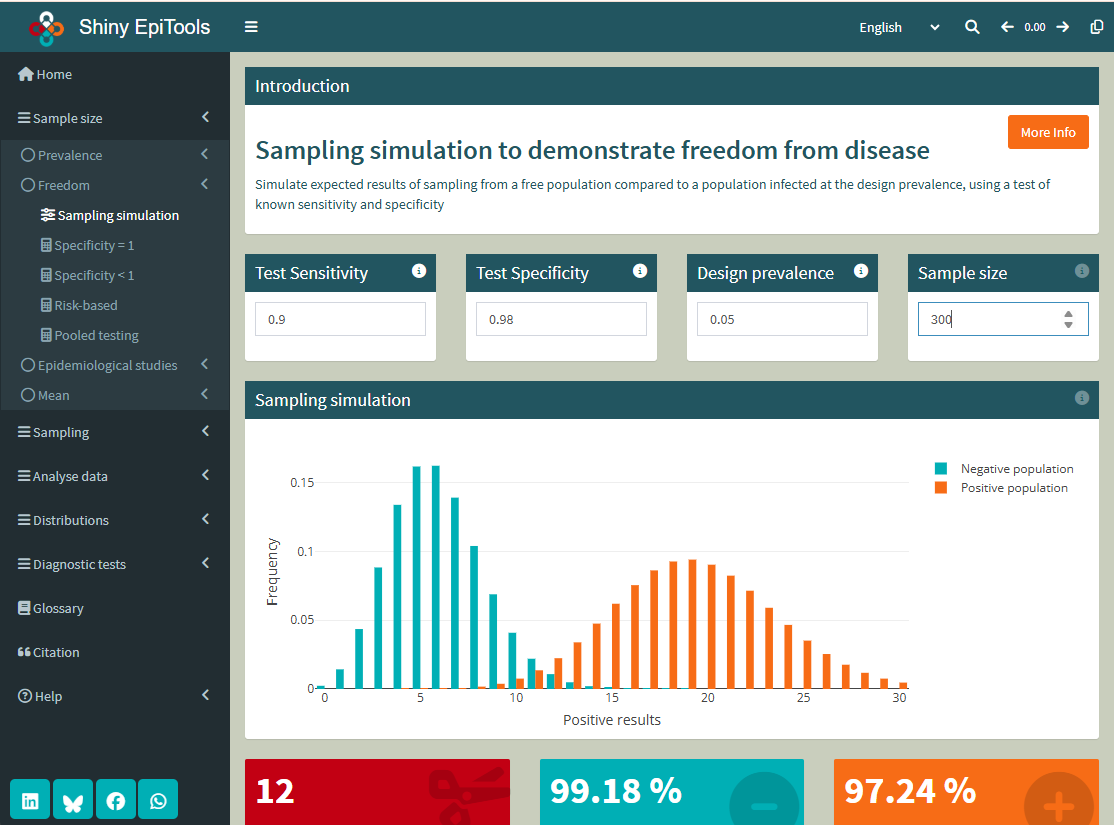This screenshot has width=1114, height=825.
Task: Click the info icon on Design prevalence
Action: click(x=861, y=270)
